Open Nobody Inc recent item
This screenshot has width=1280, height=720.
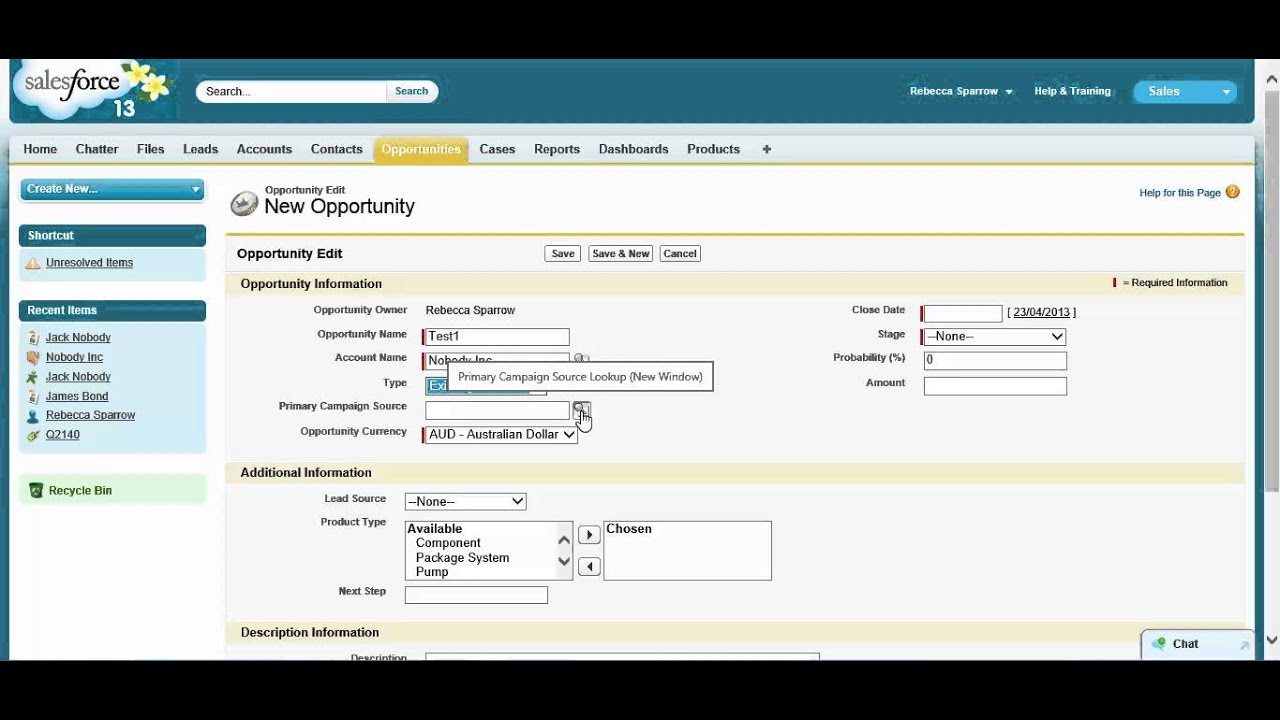point(74,357)
